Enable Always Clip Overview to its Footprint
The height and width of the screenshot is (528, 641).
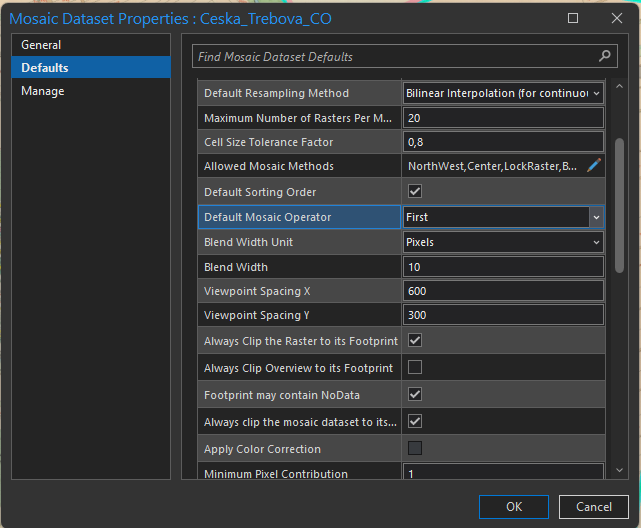[x=415, y=367]
